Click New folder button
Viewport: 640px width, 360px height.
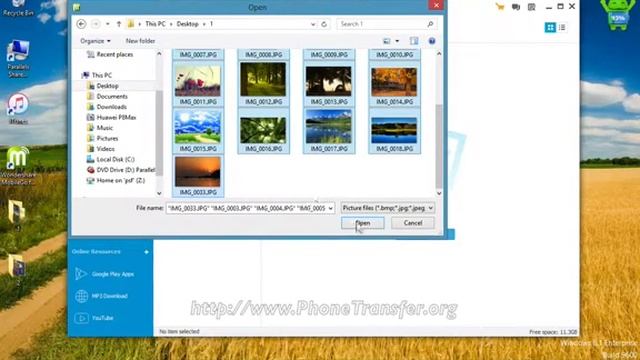click(x=140, y=41)
